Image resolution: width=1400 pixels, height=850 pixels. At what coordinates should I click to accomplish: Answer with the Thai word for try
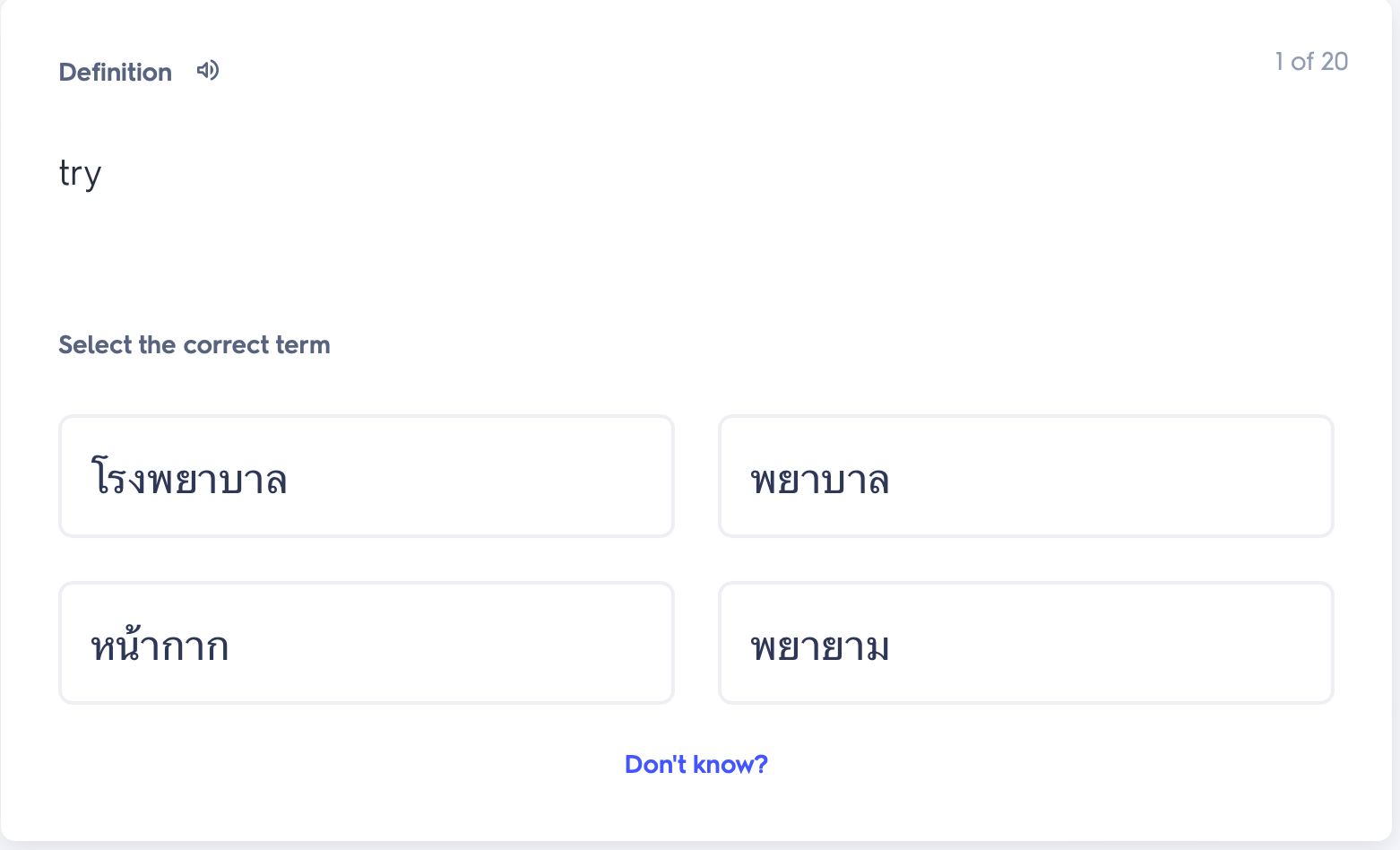click(x=1025, y=643)
